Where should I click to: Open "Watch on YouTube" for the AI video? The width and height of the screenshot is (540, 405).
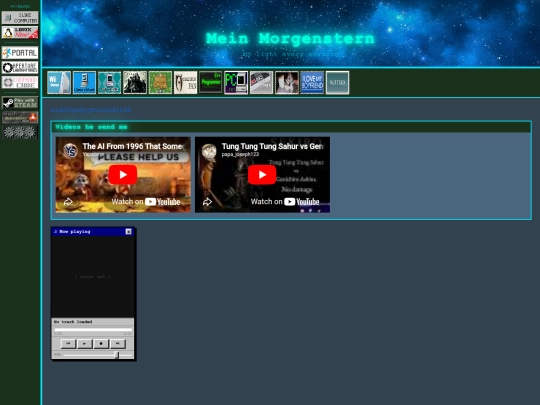pyautogui.click(x=146, y=202)
